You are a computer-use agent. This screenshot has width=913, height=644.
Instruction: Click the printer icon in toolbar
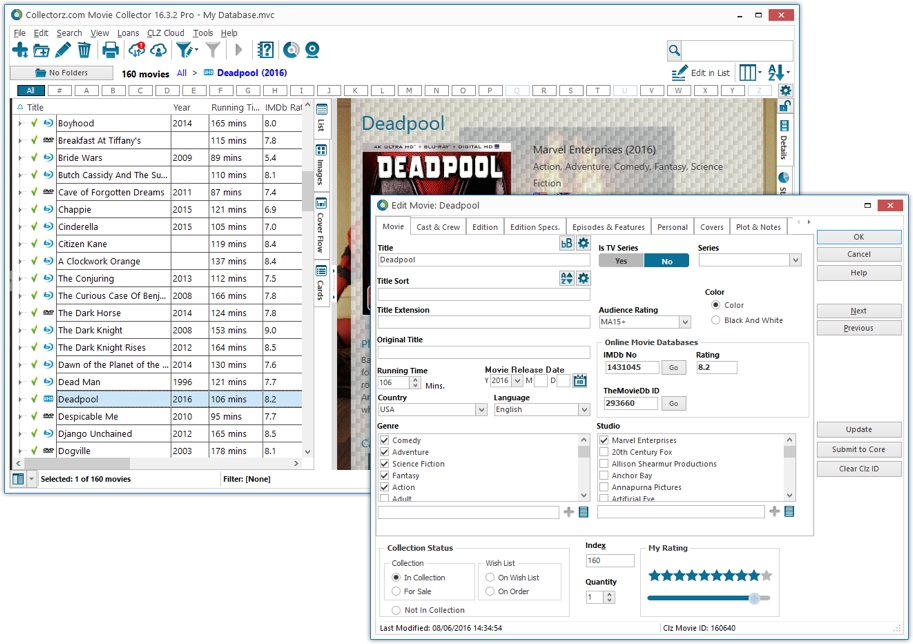click(x=110, y=50)
